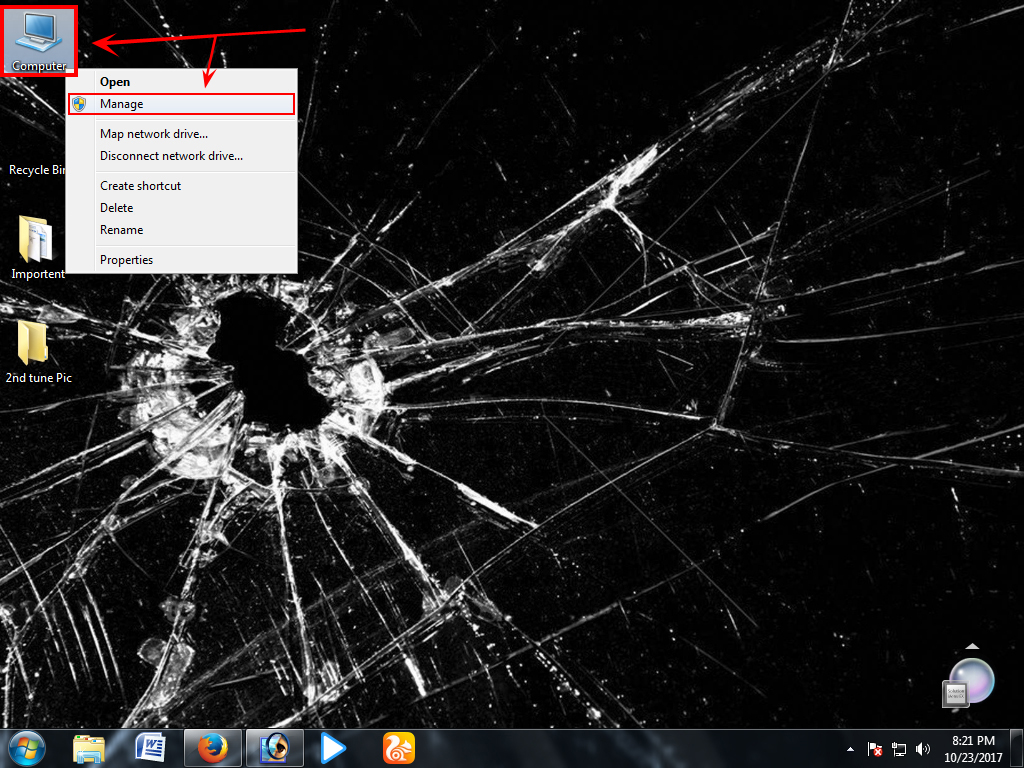This screenshot has height=768, width=1024.
Task: Launch Microsoft Word from taskbar
Action: (150, 748)
